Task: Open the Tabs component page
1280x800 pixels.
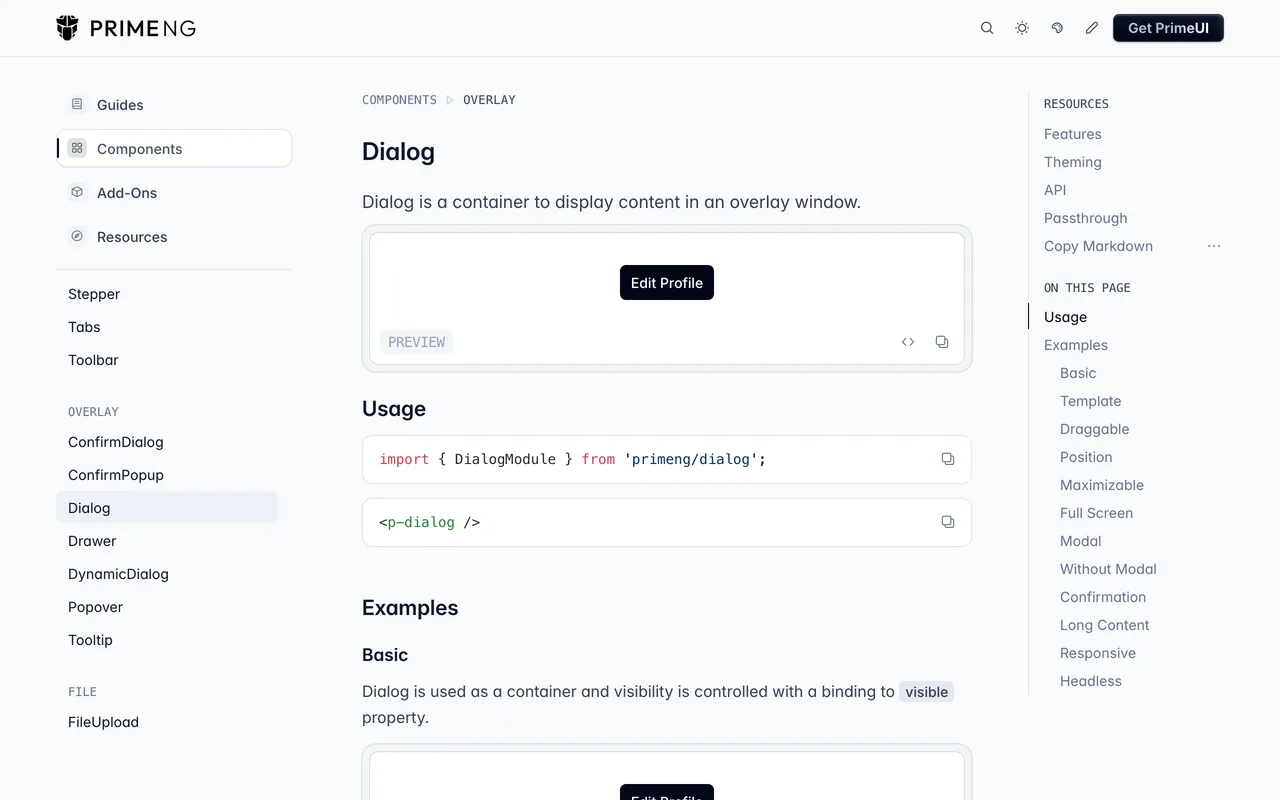Action: (x=84, y=327)
